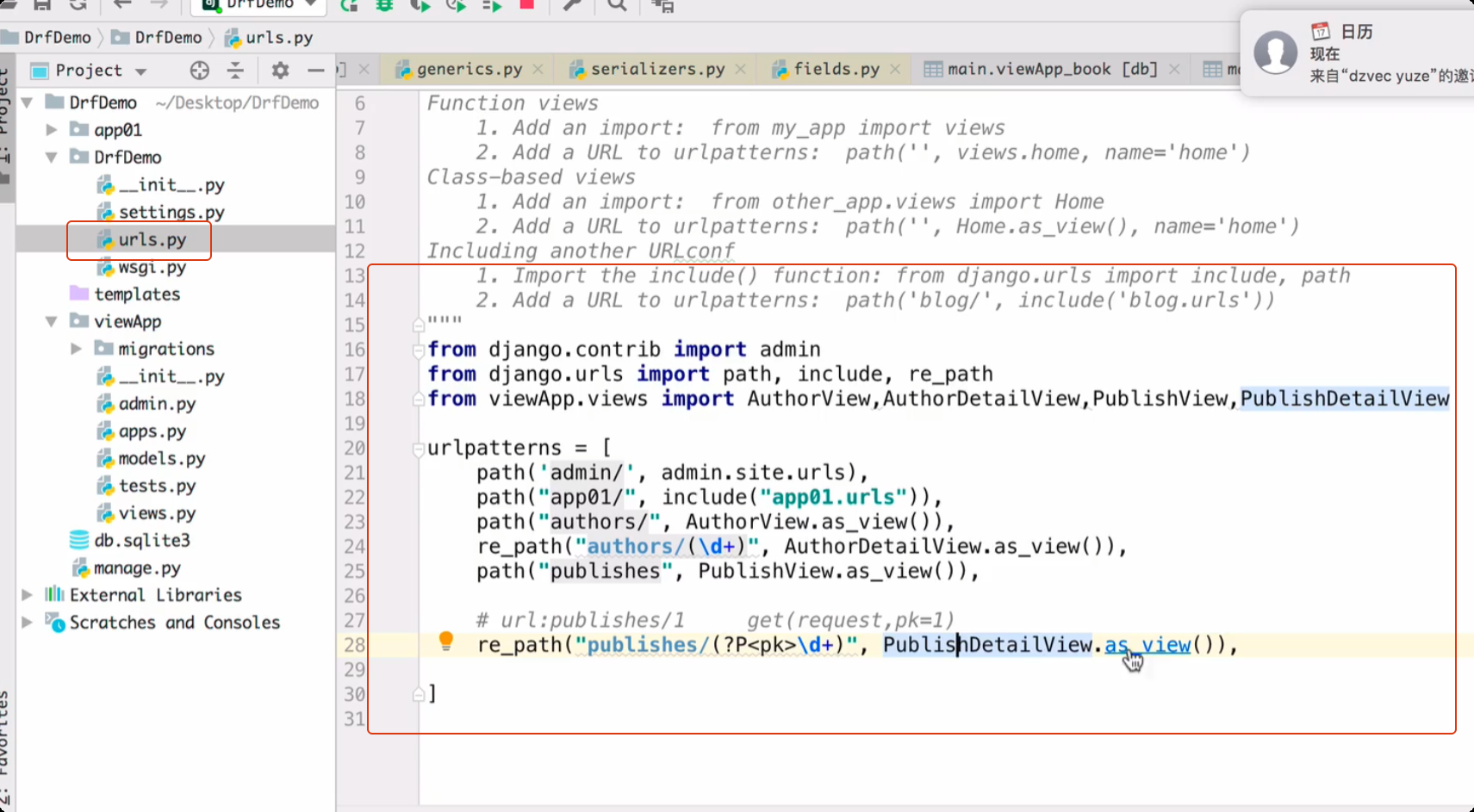Image resolution: width=1474 pixels, height=812 pixels.
Task: Select the templates folder
Action: (125, 294)
